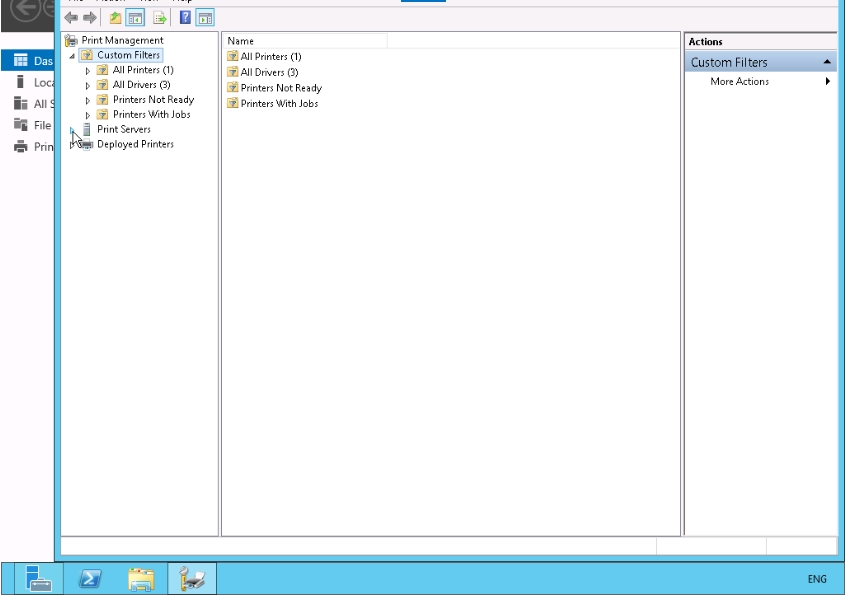This screenshot has width=848, height=595.
Task: Collapse the Custom Filters tree node
Action: 72,56
